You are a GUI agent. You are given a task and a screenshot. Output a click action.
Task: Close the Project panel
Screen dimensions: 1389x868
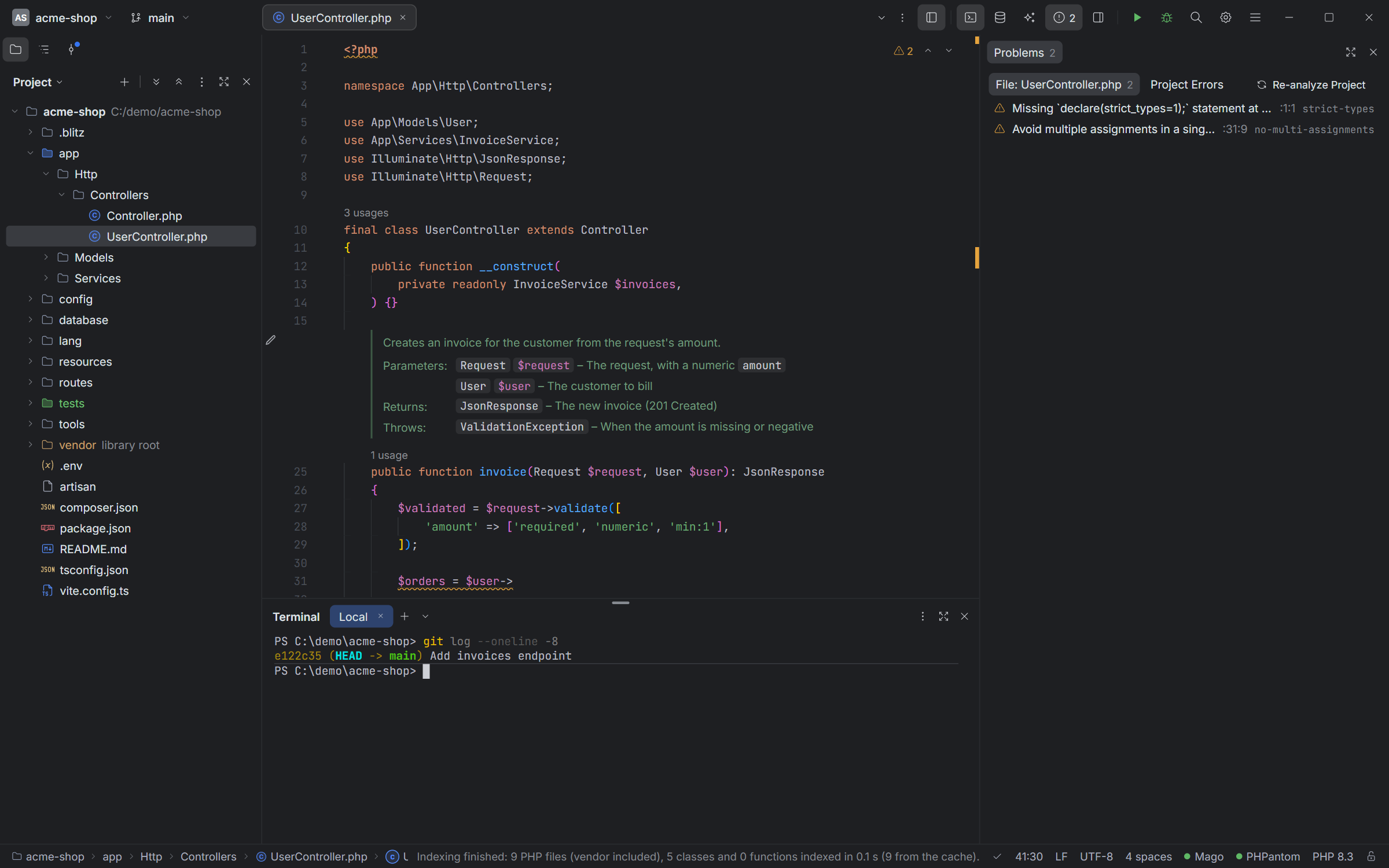[247, 82]
